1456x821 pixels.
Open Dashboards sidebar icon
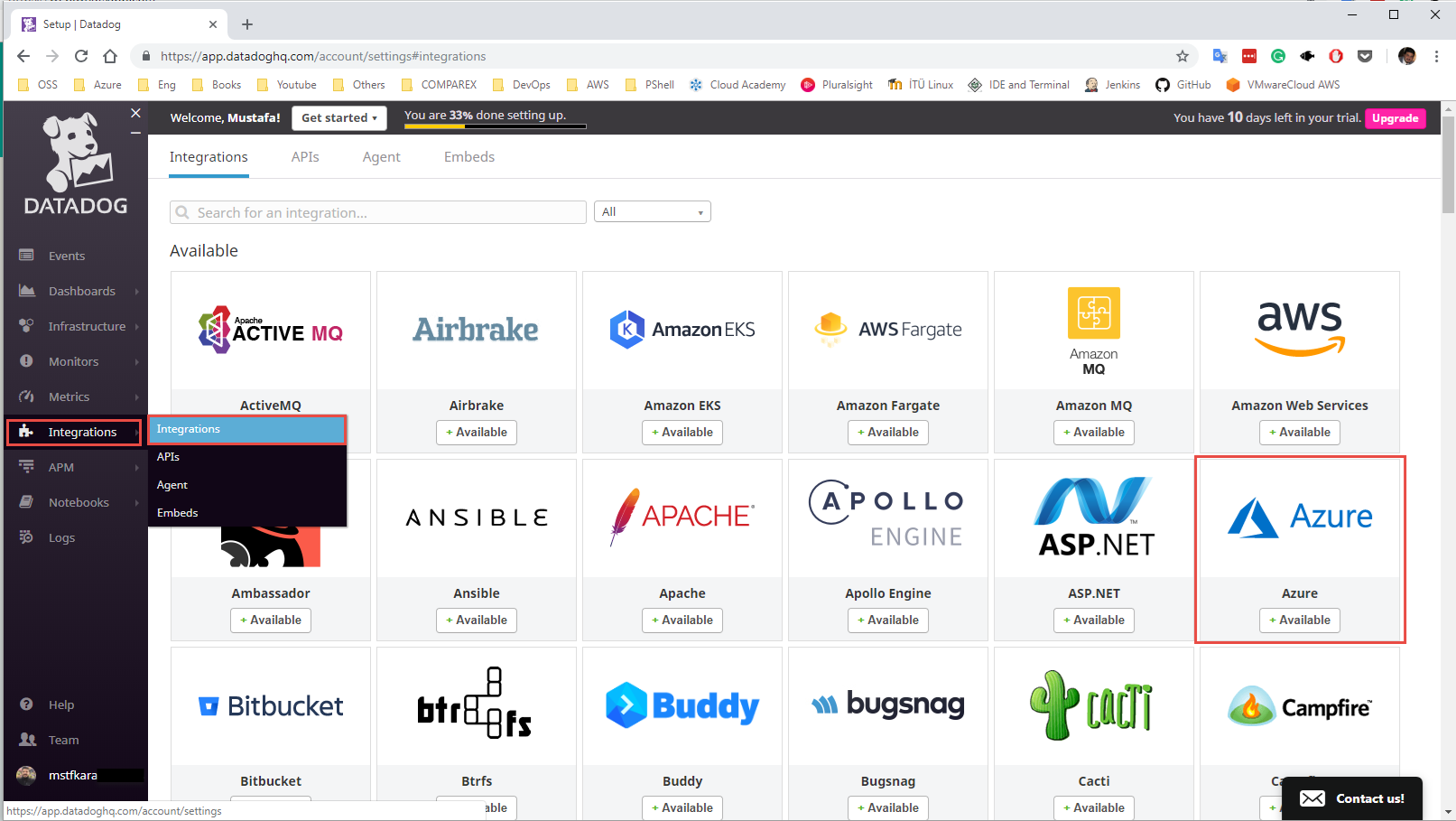[x=27, y=291]
